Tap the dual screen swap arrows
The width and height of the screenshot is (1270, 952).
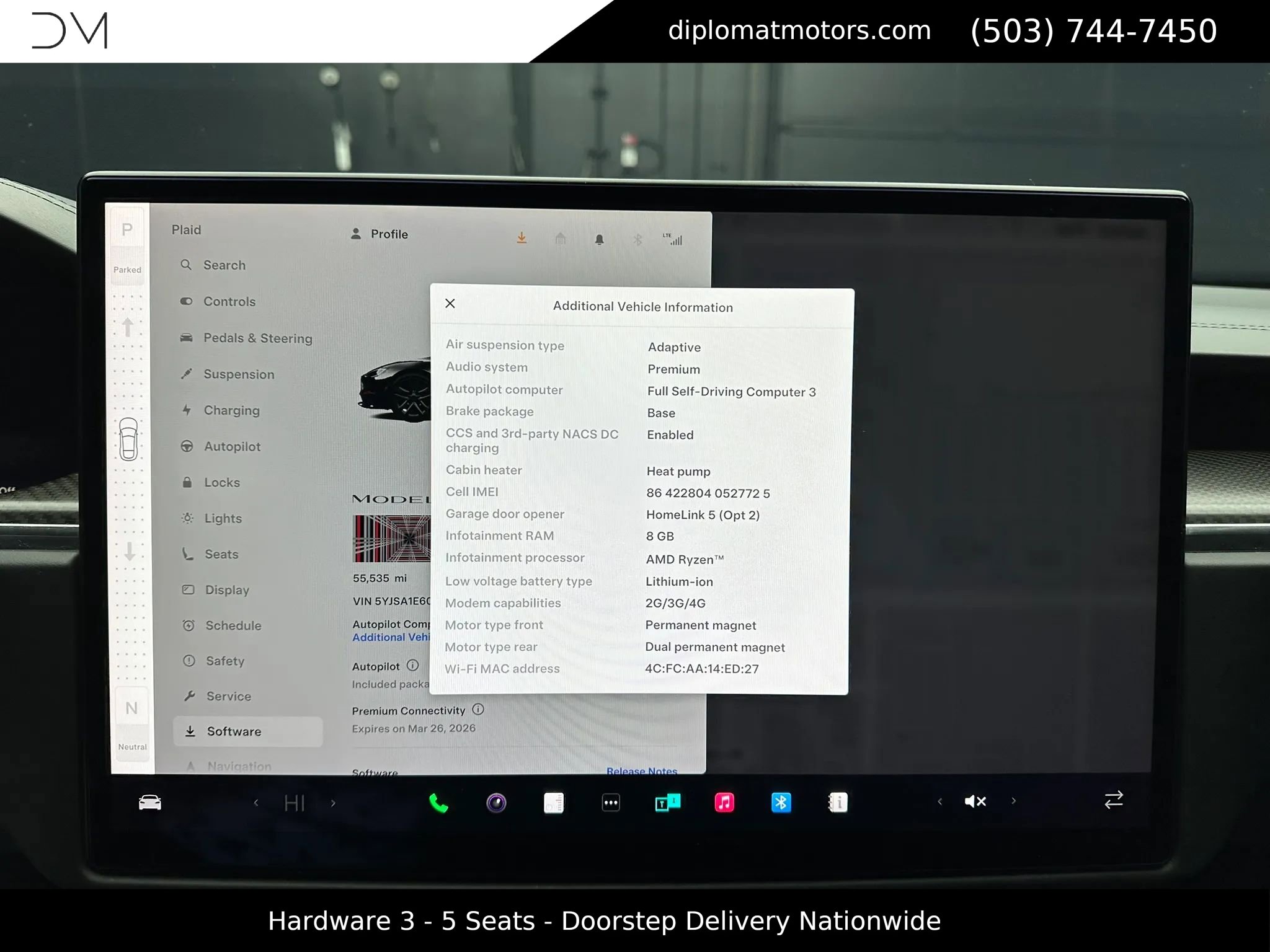[1114, 800]
